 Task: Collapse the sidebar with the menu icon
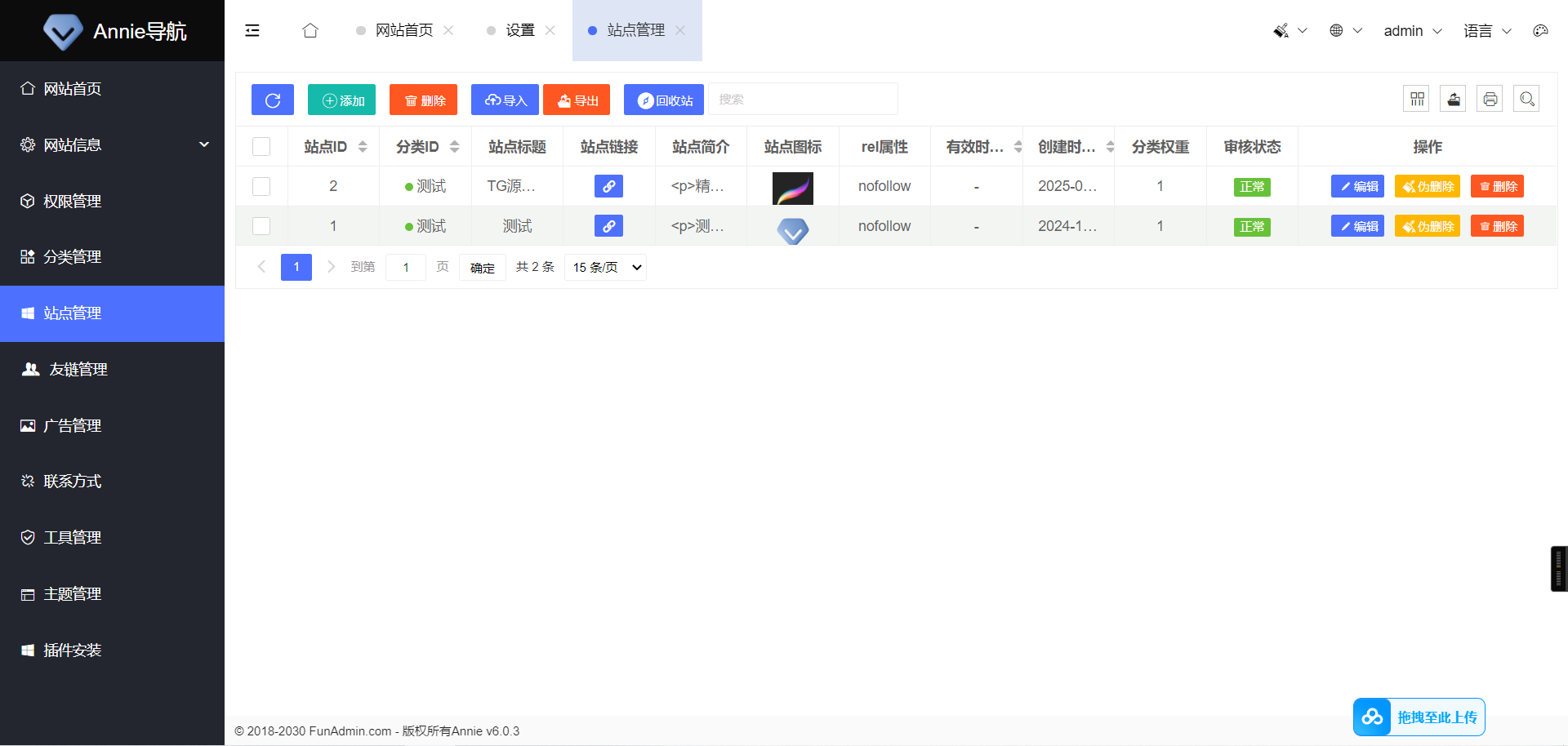coord(252,30)
